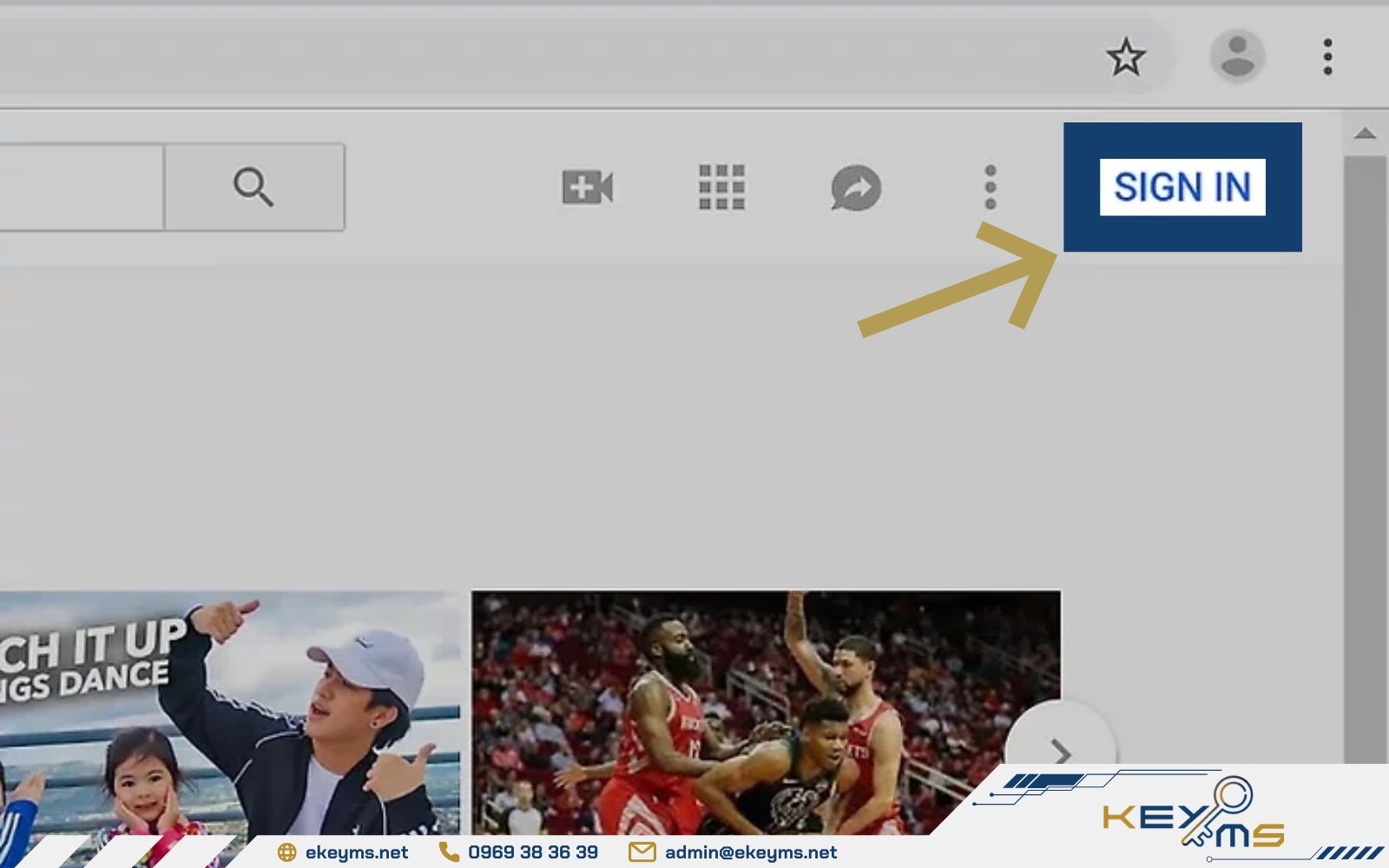The width and height of the screenshot is (1389, 868).
Task: Open YouTube settings vertical dots menu
Action: 991,187
